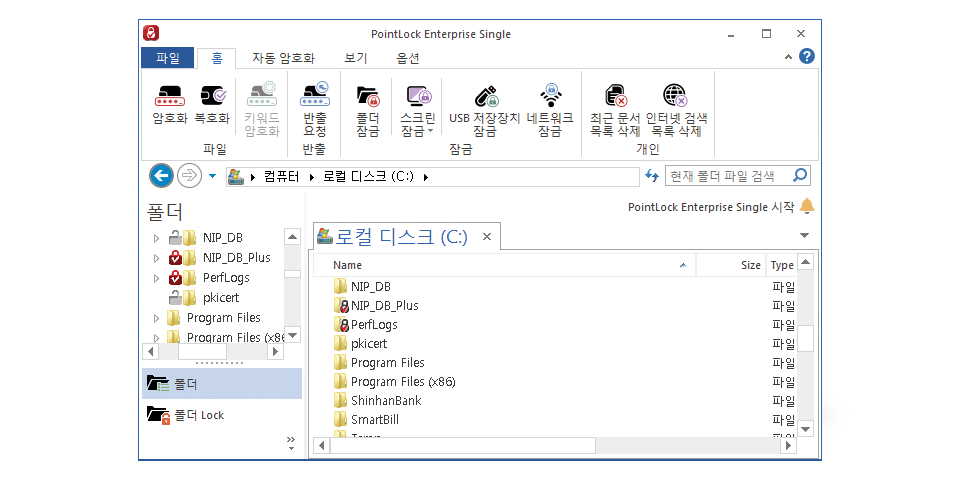Click the unlocked pkicert folder icon in tree
This screenshot has width=960, height=480.
(x=182, y=298)
